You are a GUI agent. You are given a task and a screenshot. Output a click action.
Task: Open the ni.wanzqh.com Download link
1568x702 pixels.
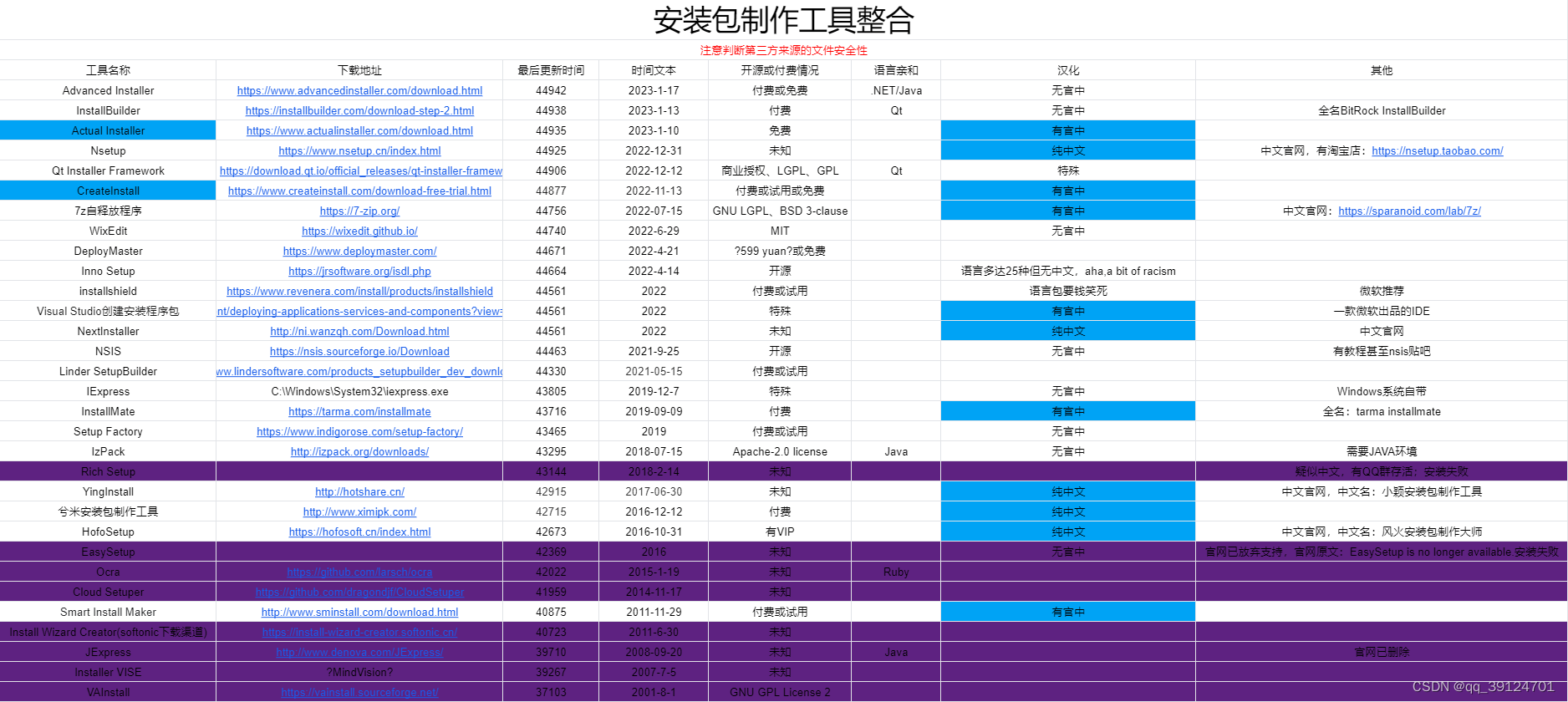click(359, 331)
